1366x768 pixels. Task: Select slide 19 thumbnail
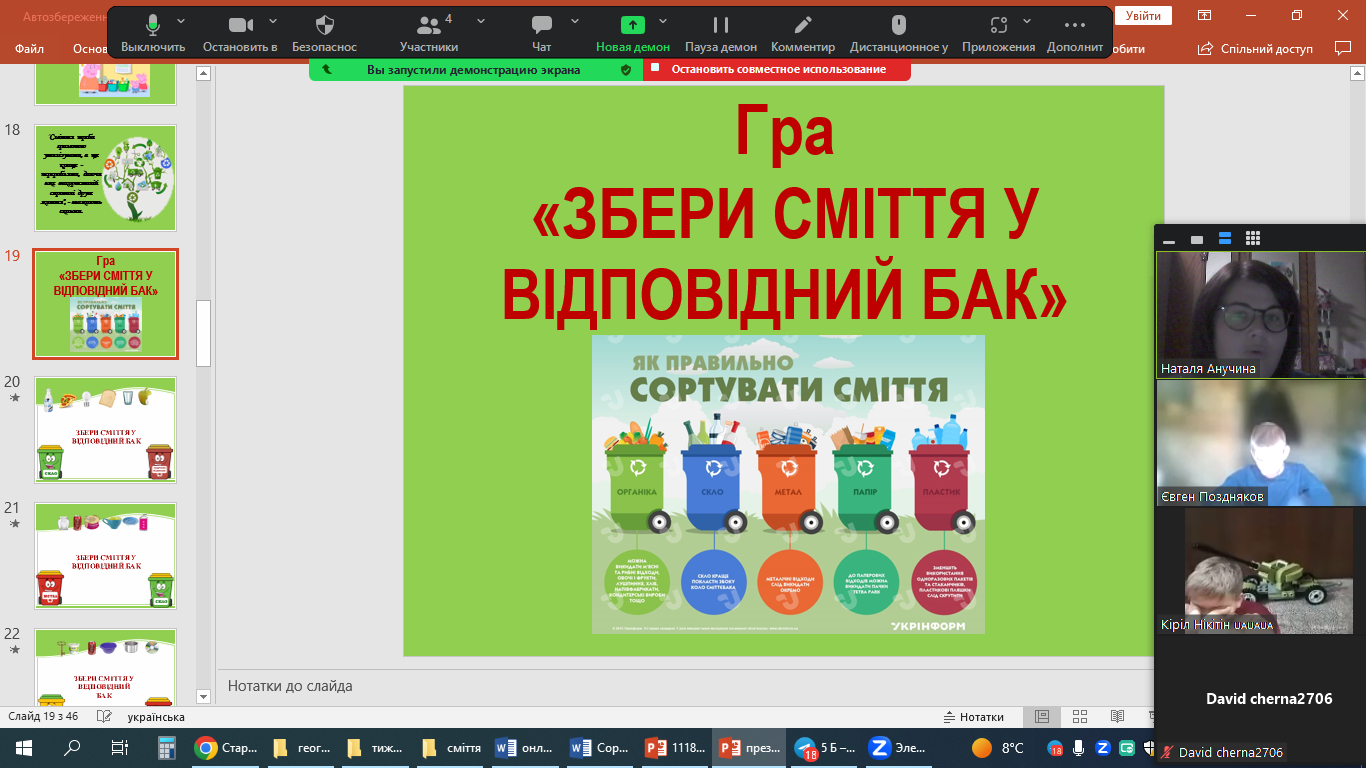pyautogui.click(x=106, y=304)
